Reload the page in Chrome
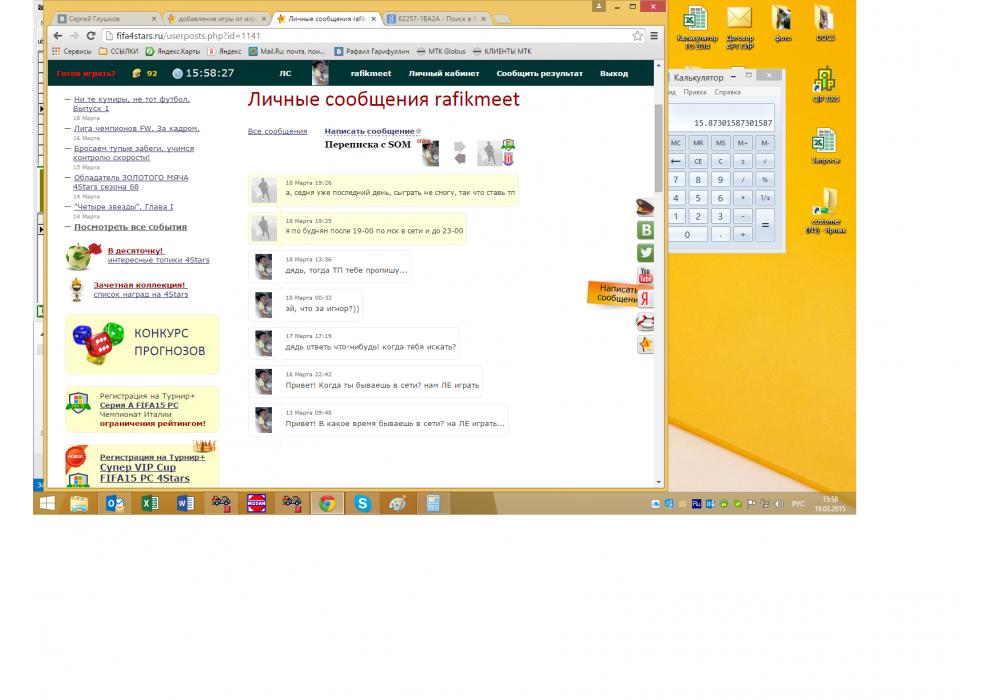 [91, 36]
